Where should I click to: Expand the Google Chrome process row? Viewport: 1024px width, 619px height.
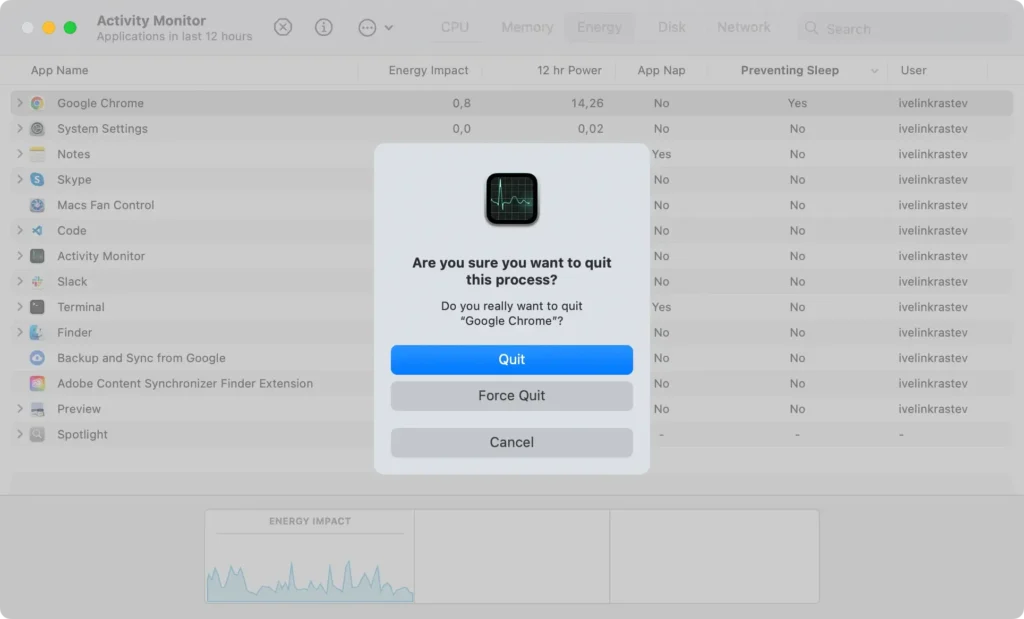tap(20, 103)
